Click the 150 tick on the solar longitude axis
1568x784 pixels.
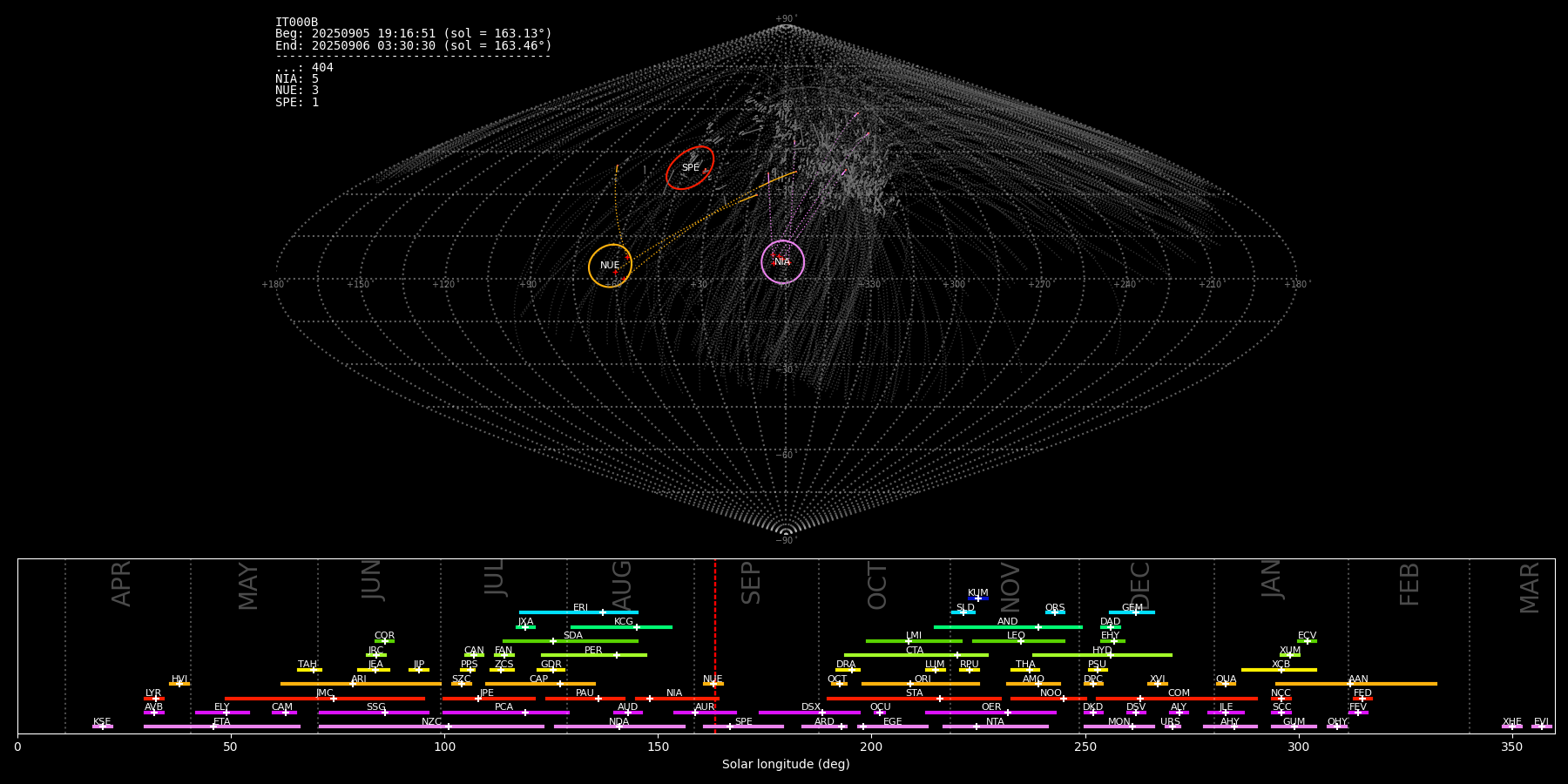658,747
